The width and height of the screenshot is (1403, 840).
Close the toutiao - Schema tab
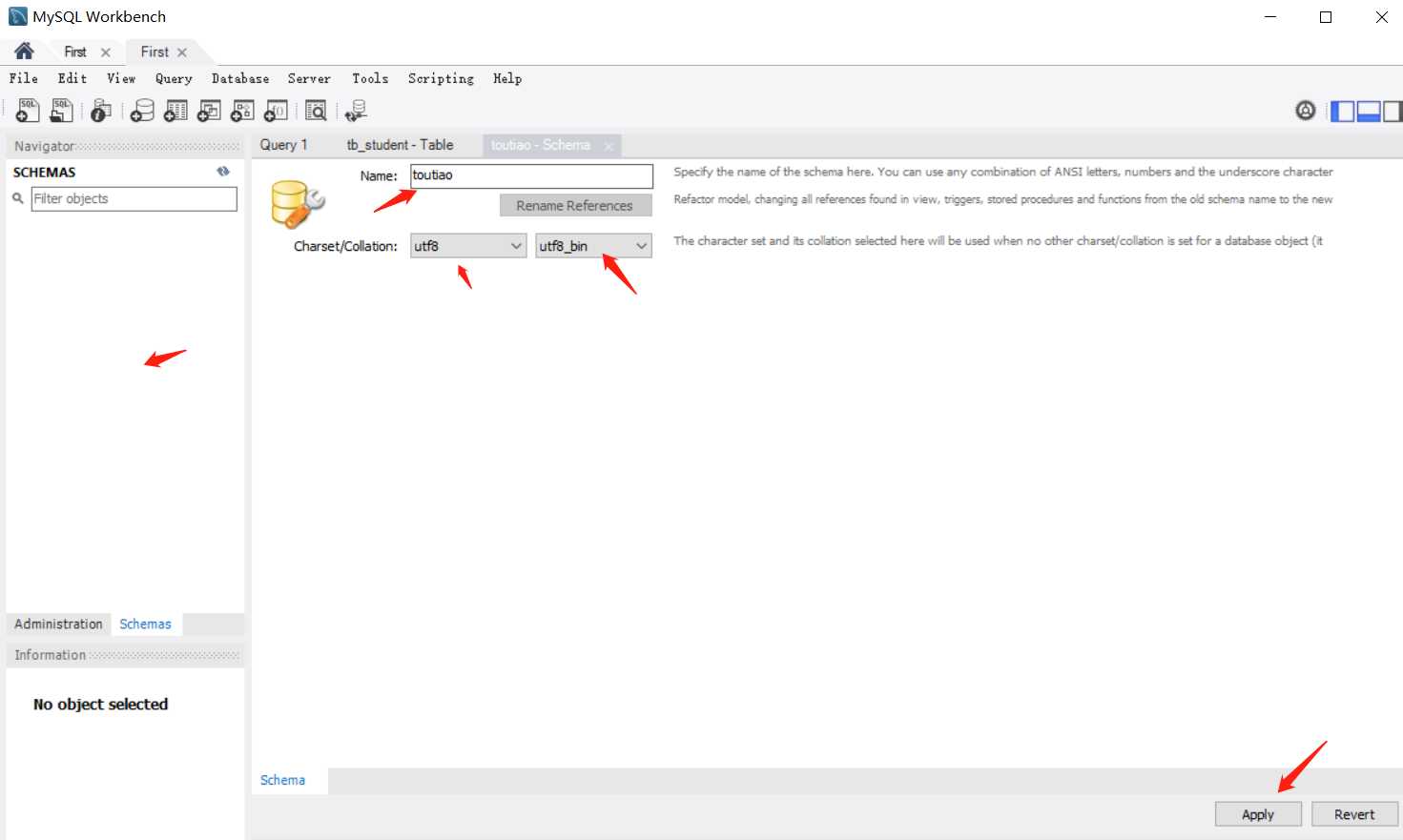(609, 146)
